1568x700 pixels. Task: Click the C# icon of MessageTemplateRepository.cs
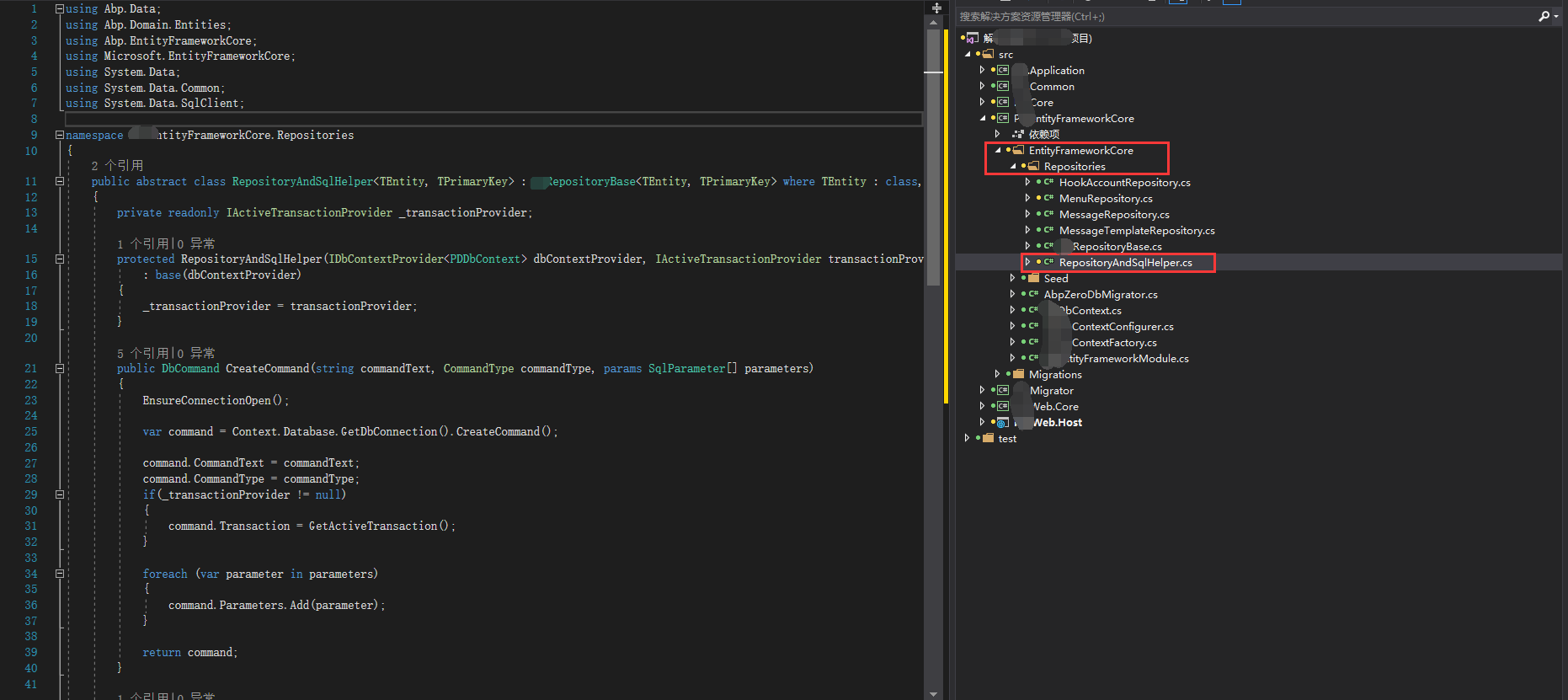pos(1048,230)
